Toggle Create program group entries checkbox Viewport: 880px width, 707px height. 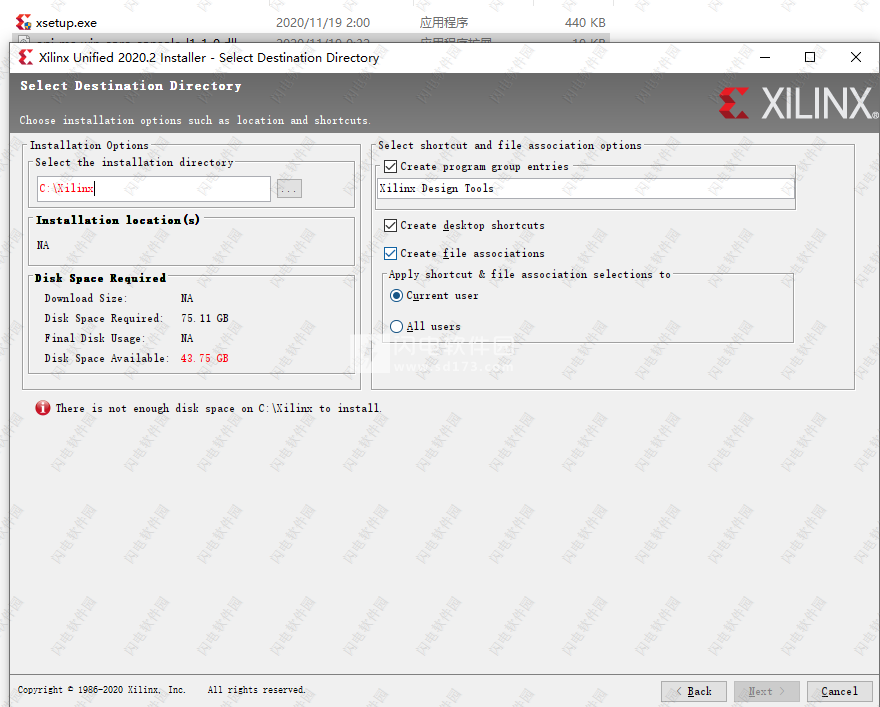pos(391,167)
